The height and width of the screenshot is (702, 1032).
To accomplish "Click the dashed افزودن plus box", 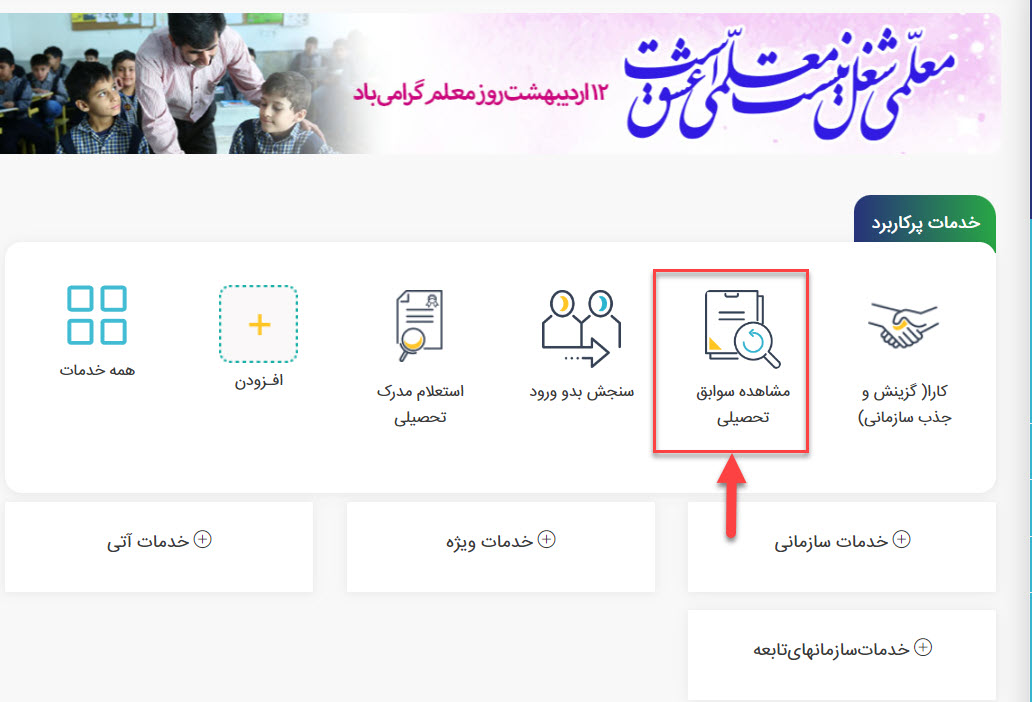I will click(259, 324).
